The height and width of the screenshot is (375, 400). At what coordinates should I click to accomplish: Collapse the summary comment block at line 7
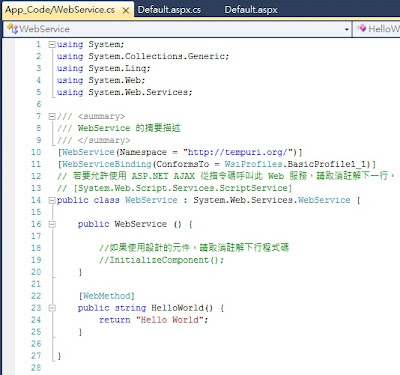[x=52, y=116]
